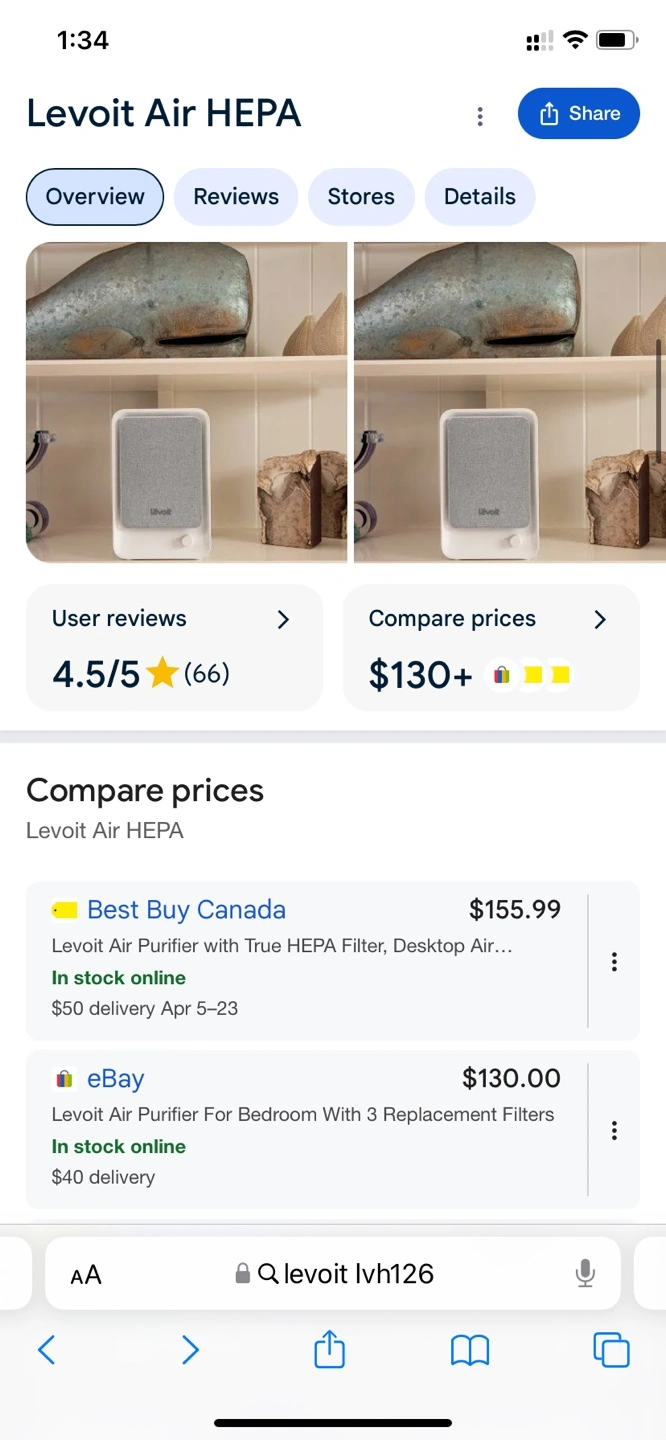Image resolution: width=666 pixels, height=1440 pixels.
Task: Open the Safari share sheet icon
Action: click(x=329, y=1350)
